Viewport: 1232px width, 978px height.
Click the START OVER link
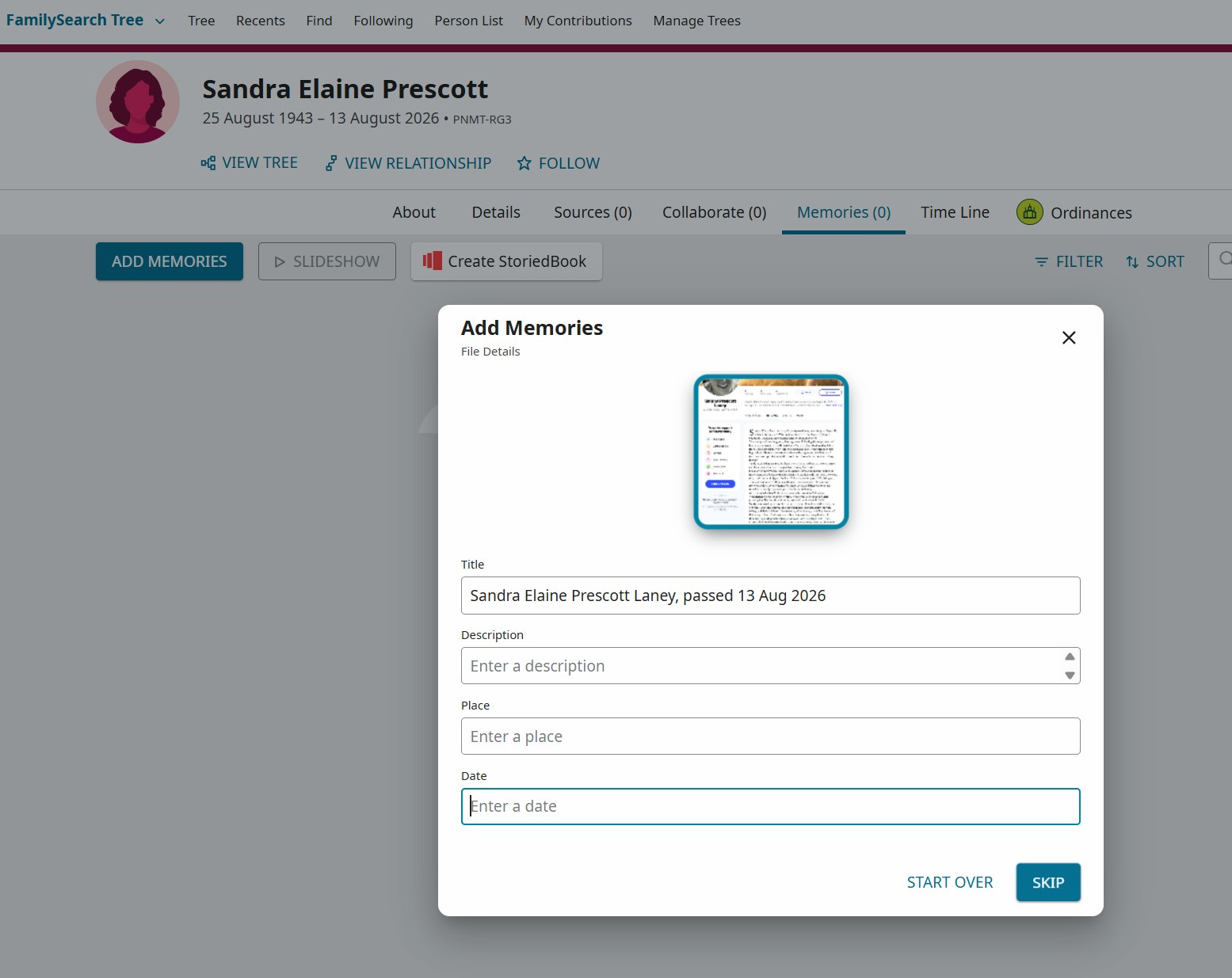[950, 882]
